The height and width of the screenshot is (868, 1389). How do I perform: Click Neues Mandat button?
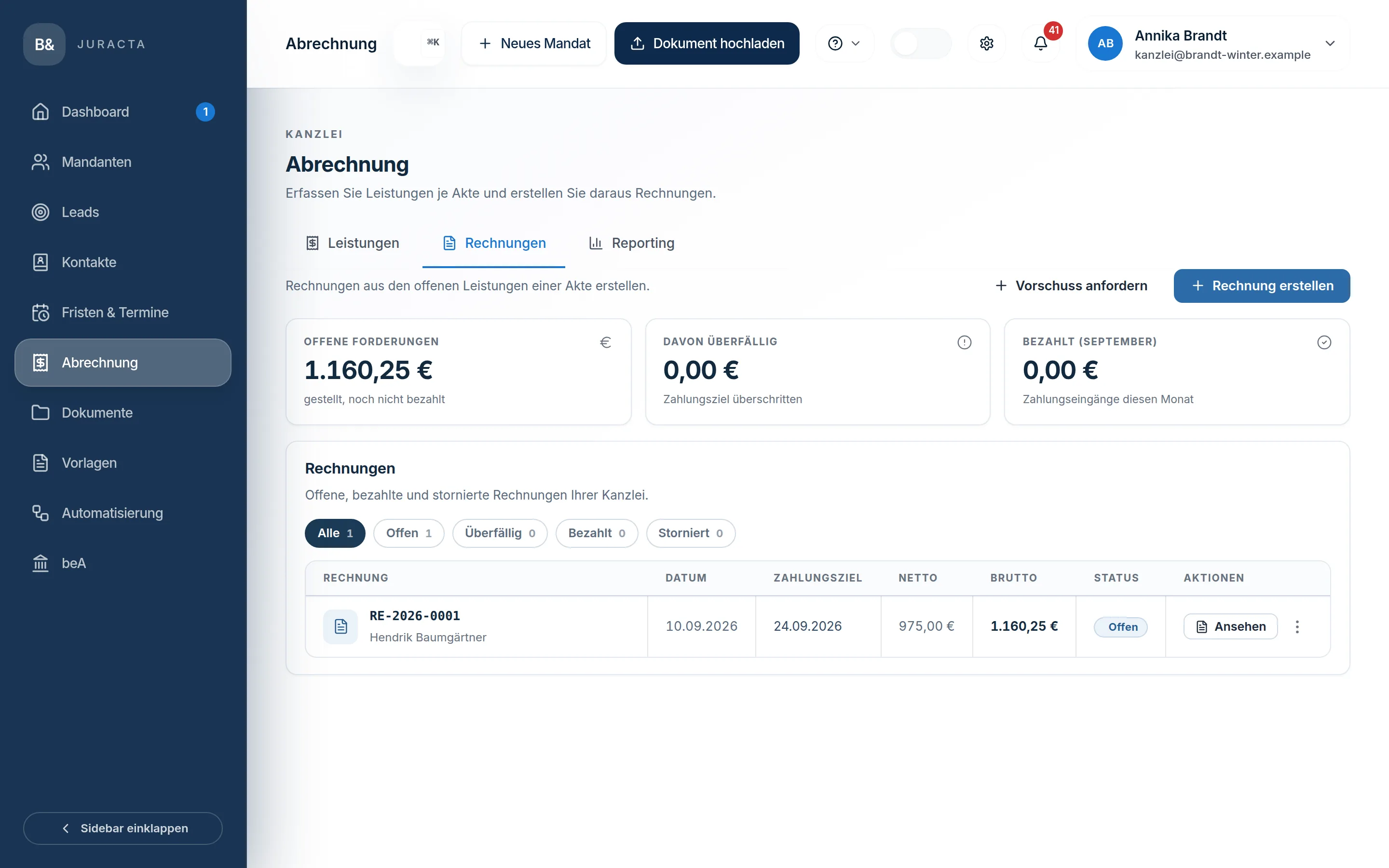coord(534,43)
